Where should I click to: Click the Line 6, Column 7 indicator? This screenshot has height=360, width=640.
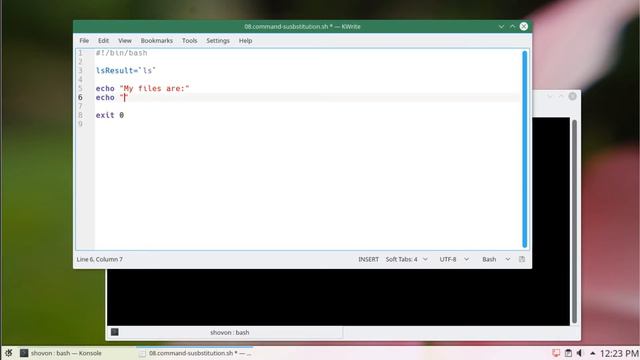(100, 259)
